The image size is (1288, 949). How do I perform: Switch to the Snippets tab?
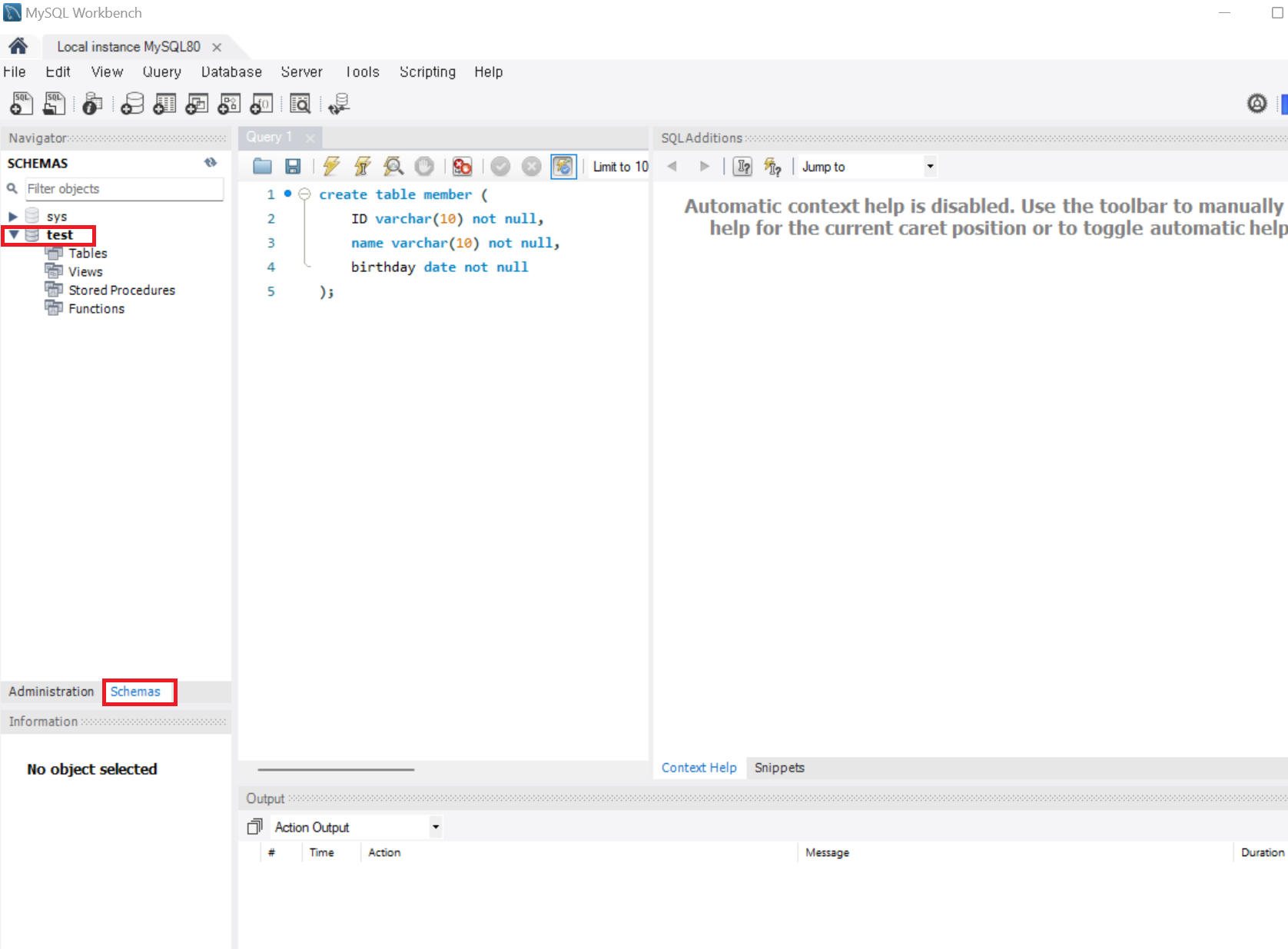click(779, 768)
